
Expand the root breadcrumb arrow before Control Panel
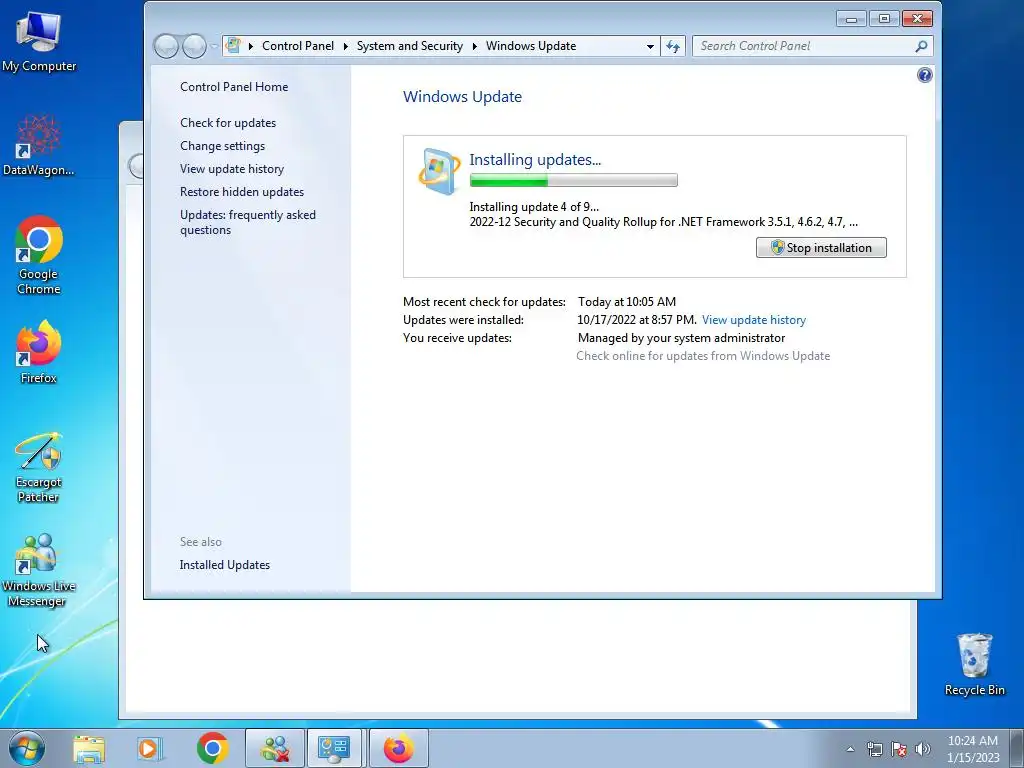click(x=251, y=46)
